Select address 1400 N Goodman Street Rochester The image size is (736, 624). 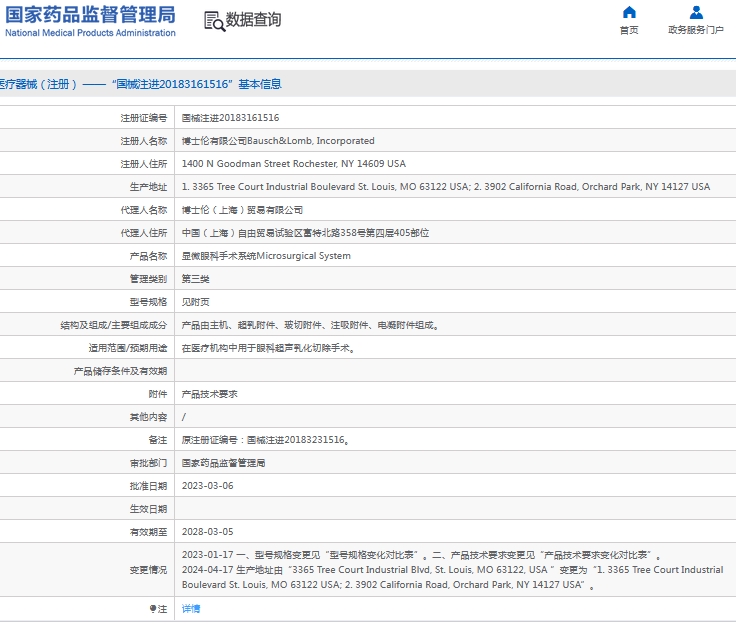coord(294,164)
